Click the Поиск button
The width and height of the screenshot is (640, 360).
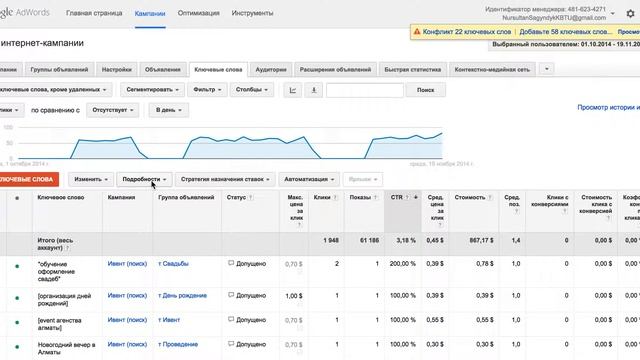[425, 90]
